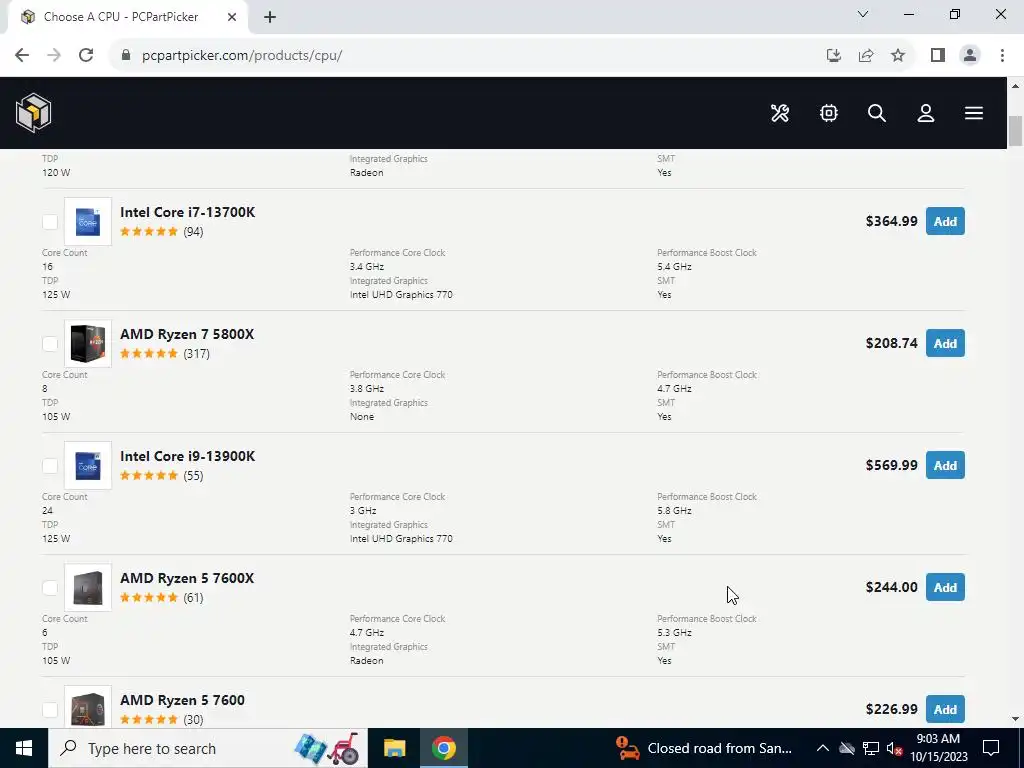The width and height of the screenshot is (1024, 768).
Task: Open the AMD Ryzen 5 7600X product thumbnail
Action: click(x=88, y=588)
